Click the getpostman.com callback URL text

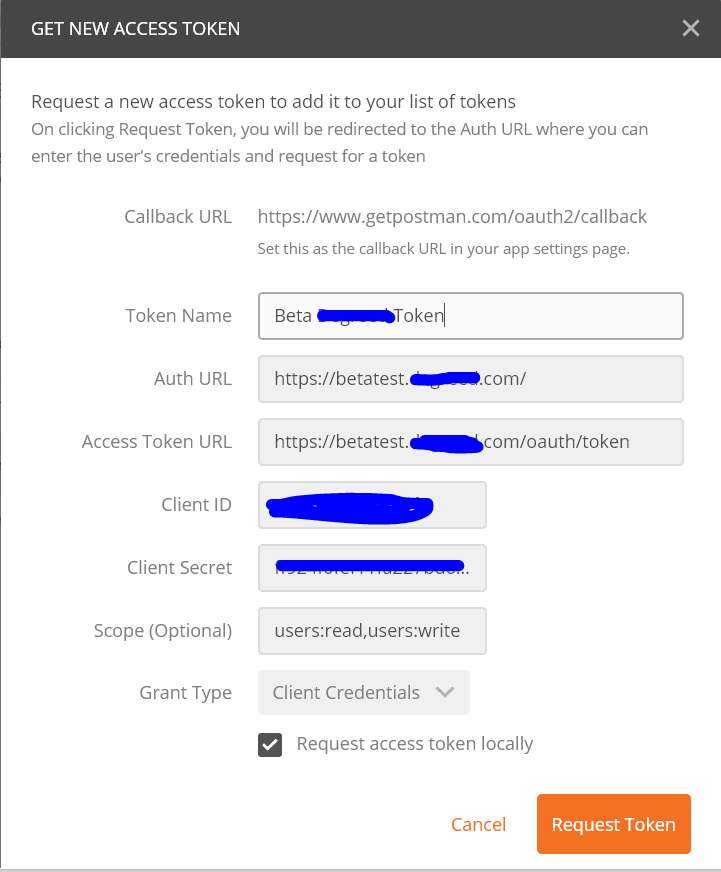pos(452,217)
